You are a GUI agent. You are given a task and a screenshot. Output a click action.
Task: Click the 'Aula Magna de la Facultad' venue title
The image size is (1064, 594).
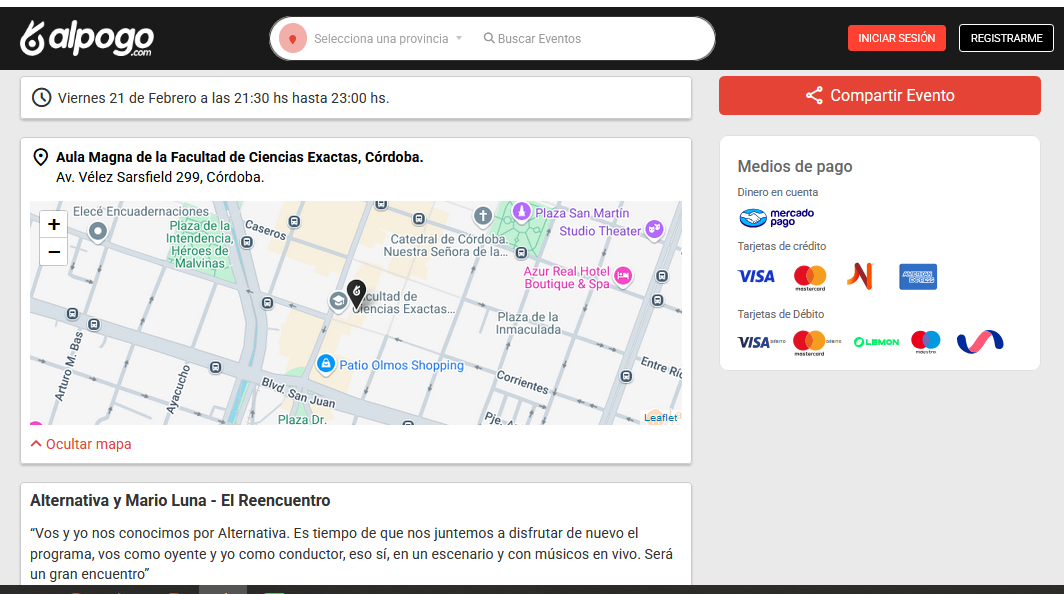[x=240, y=157]
